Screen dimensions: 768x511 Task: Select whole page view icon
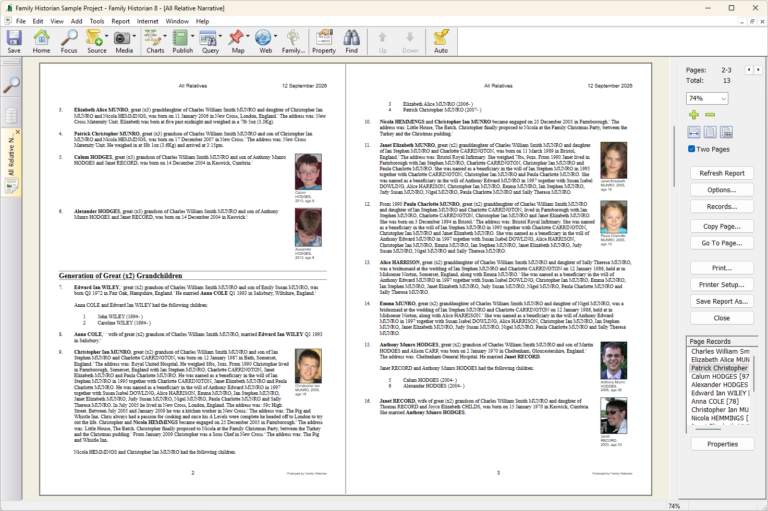[x=710, y=132]
